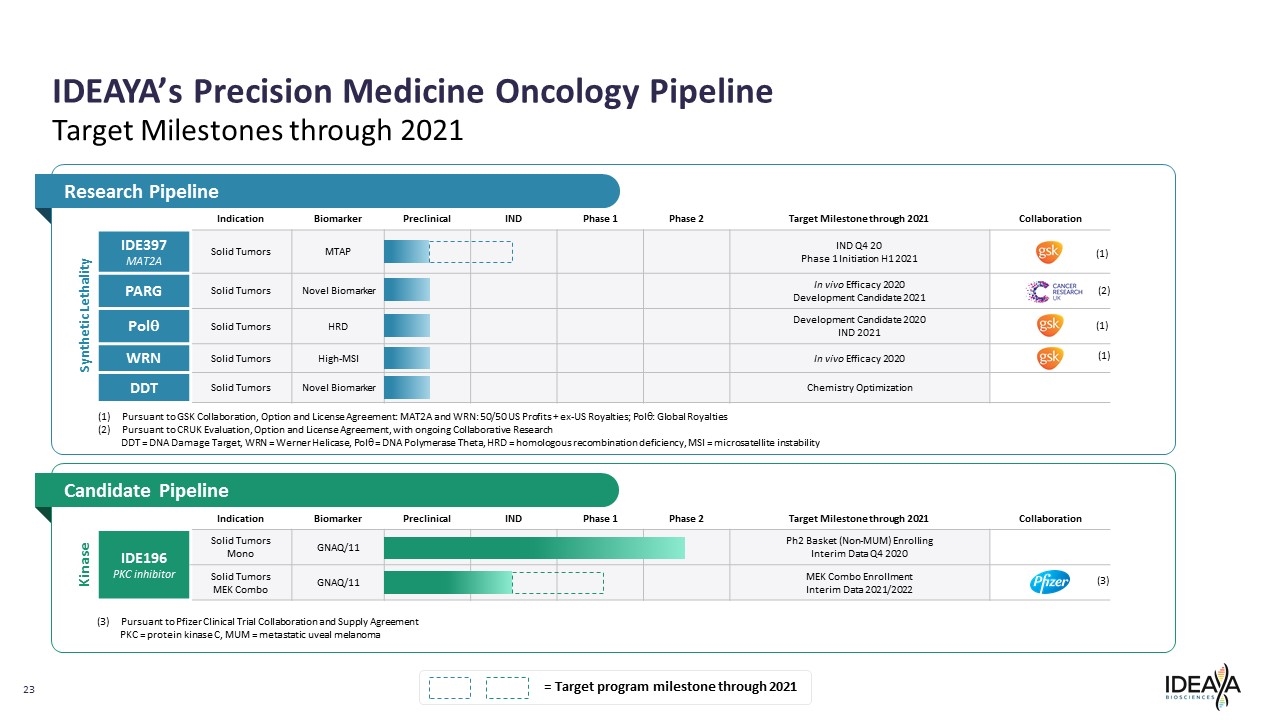Click the IDE196 Mono long progress bar
The width and height of the screenshot is (1280, 720).
tap(535, 548)
